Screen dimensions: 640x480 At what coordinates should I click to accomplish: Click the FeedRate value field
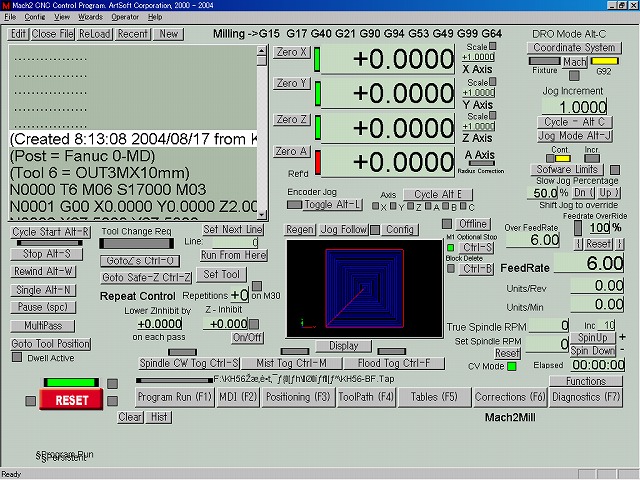click(589, 263)
